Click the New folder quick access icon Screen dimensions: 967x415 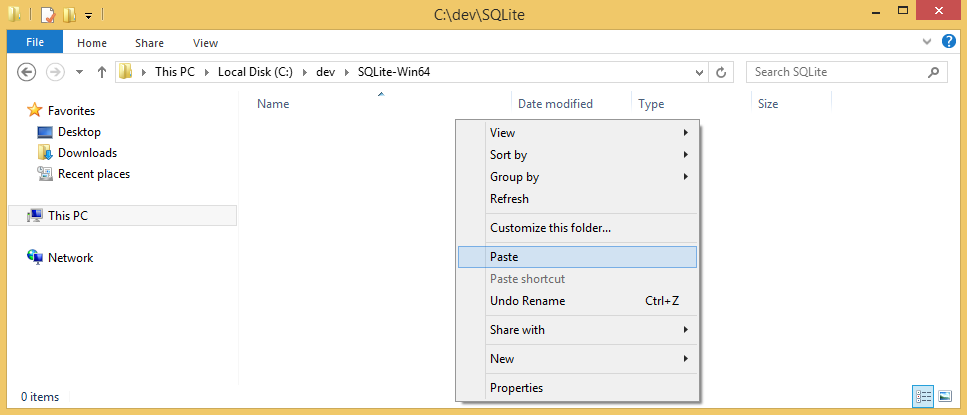tap(70, 14)
